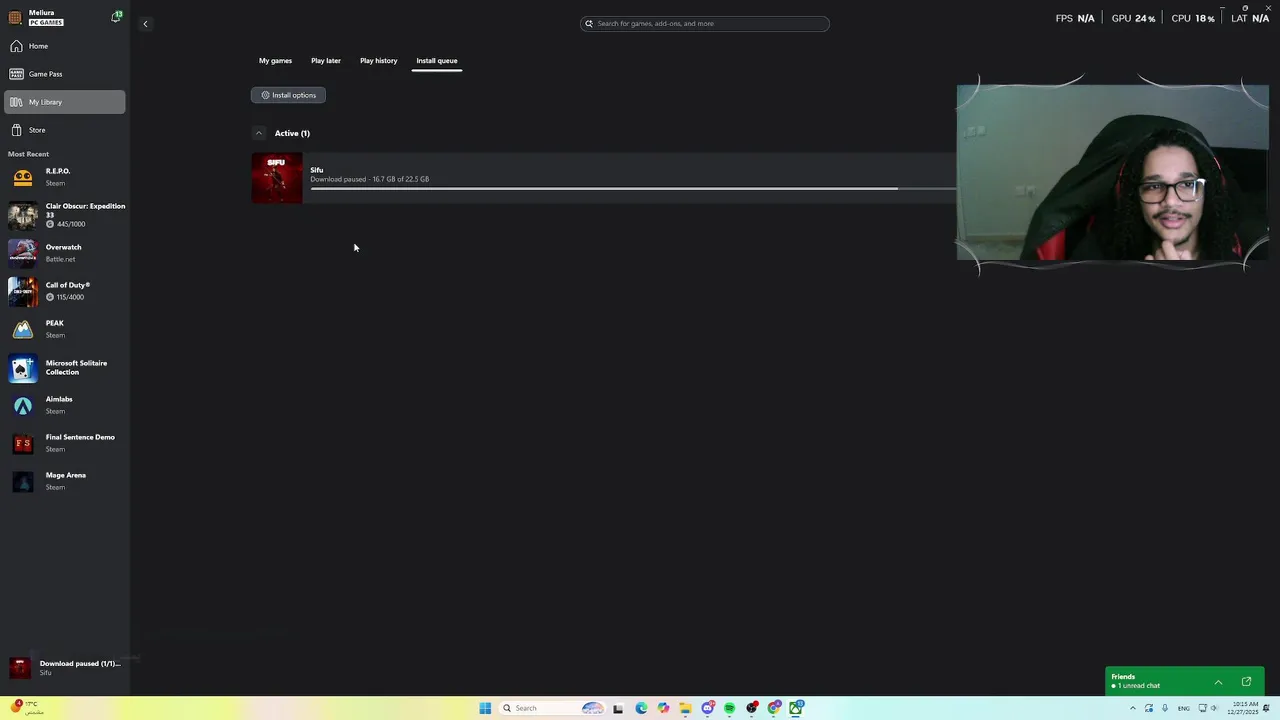Viewport: 1280px width, 720px height.
Task: Open Install options
Action: (x=288, y=95)
